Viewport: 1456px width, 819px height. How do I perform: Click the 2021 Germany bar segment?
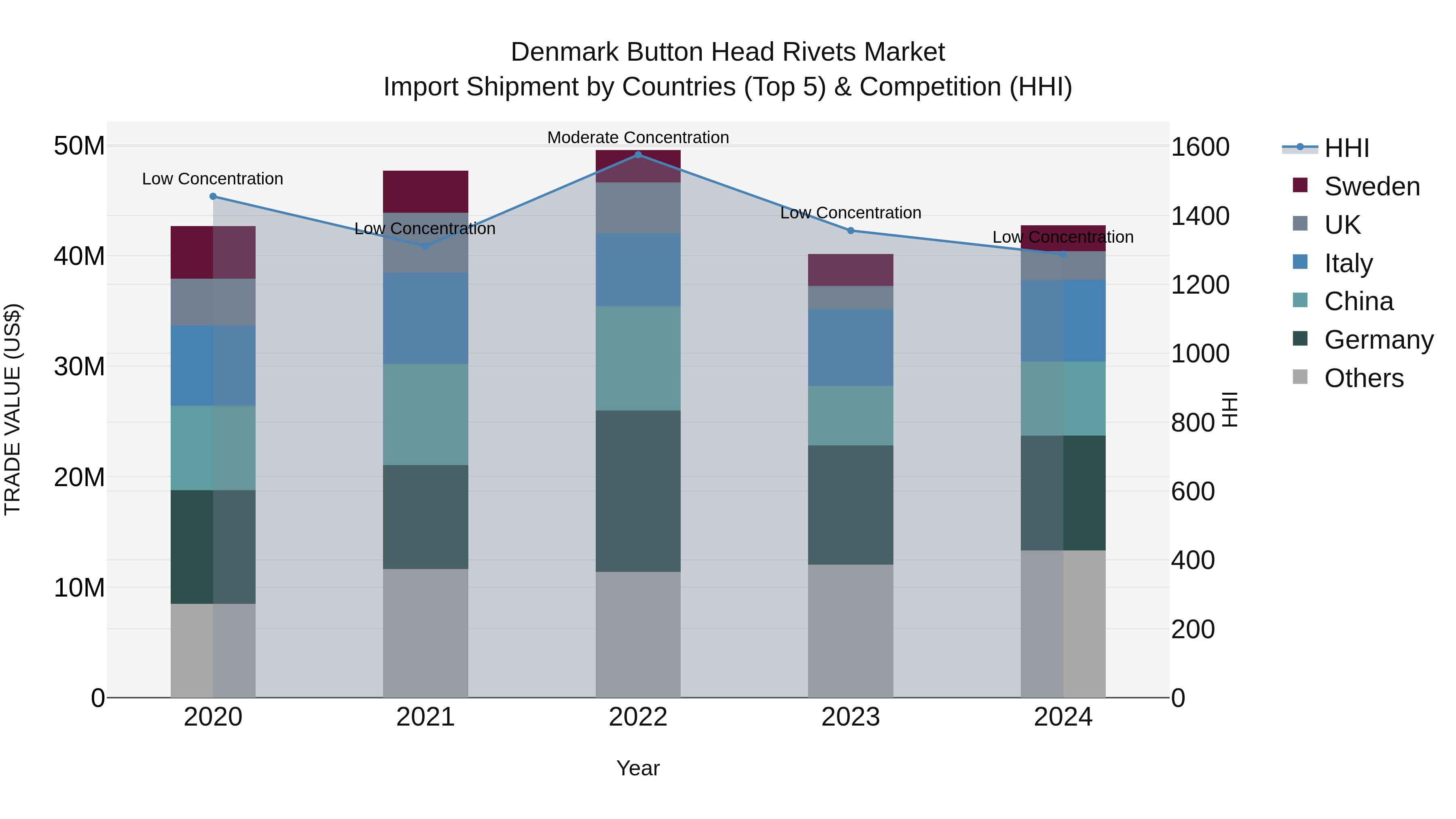click(425, 517)
